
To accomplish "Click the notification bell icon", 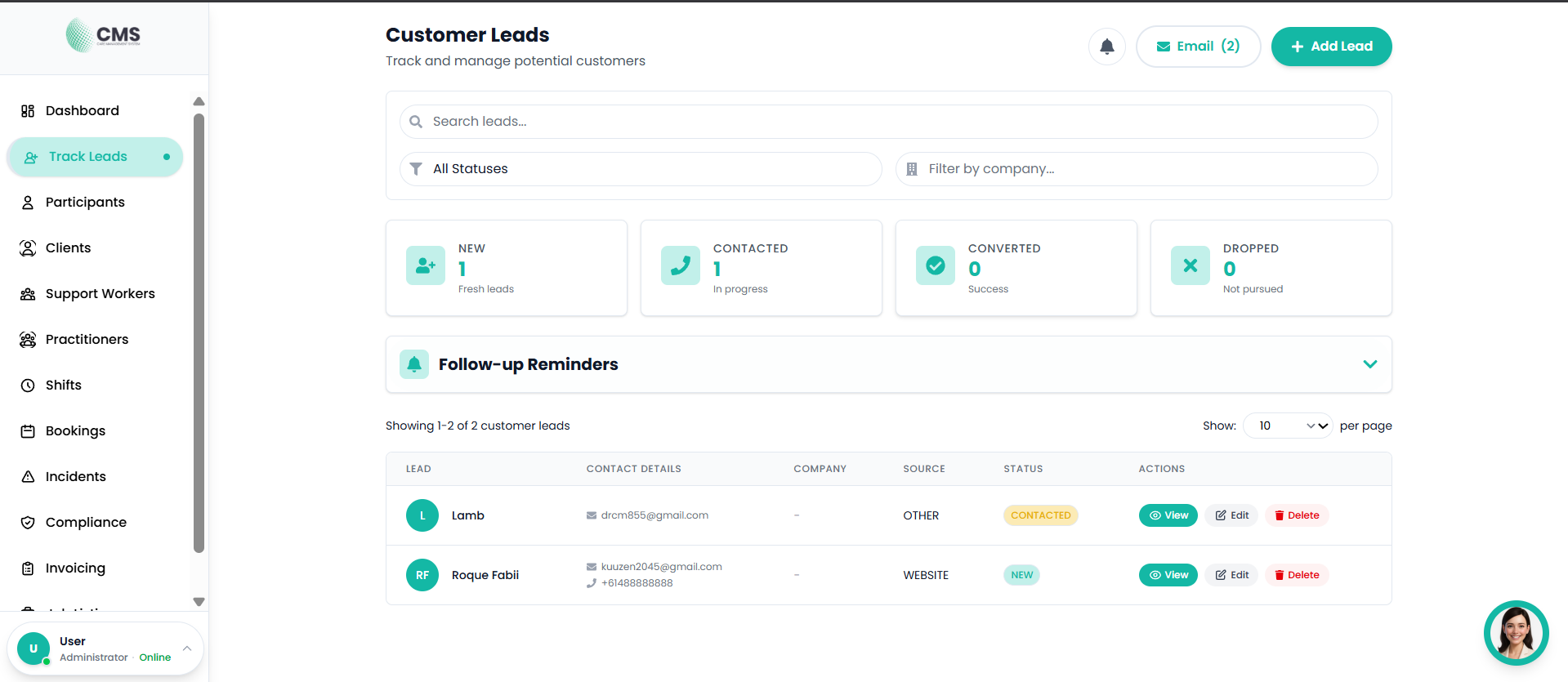I will [x=1106, y=47].
